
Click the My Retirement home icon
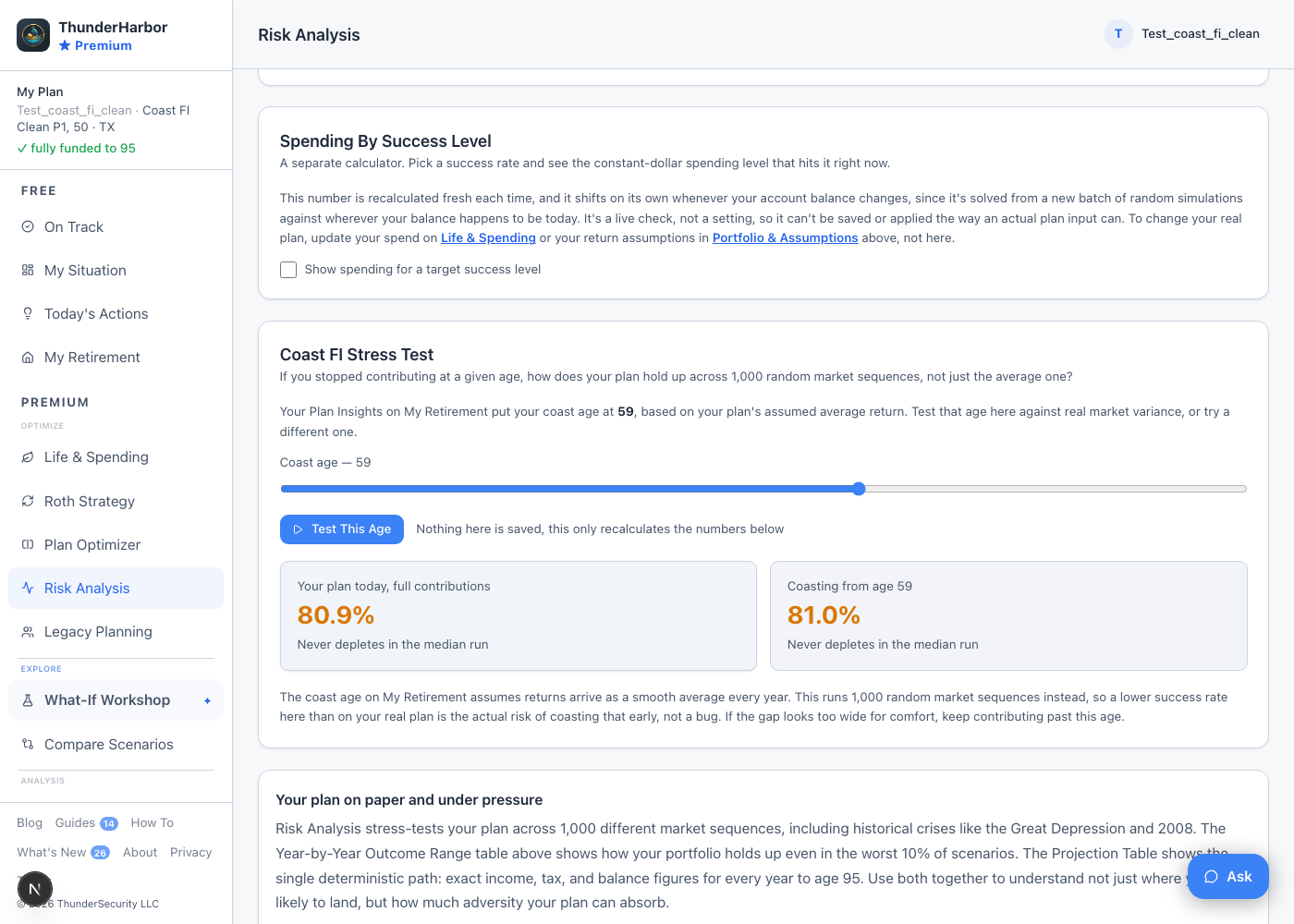tap(28, 357)
